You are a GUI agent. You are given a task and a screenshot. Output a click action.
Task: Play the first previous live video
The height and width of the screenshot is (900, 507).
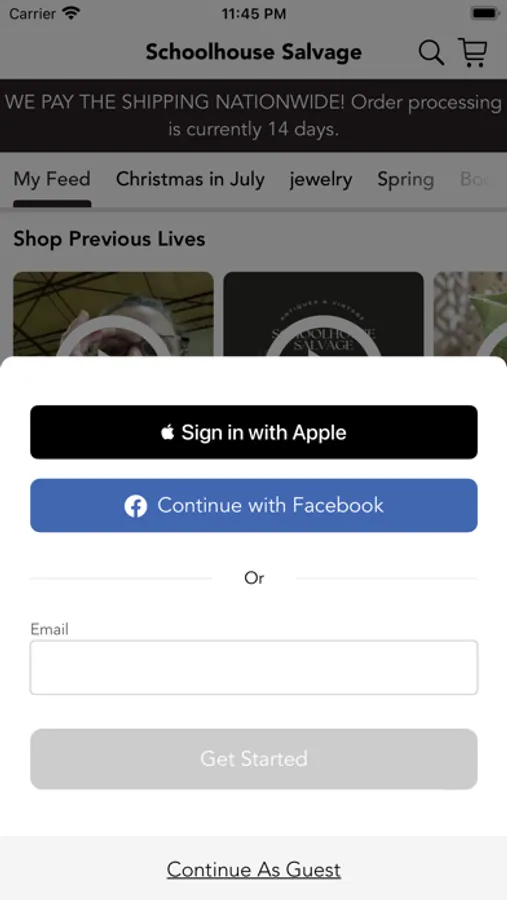click(113, 314)
